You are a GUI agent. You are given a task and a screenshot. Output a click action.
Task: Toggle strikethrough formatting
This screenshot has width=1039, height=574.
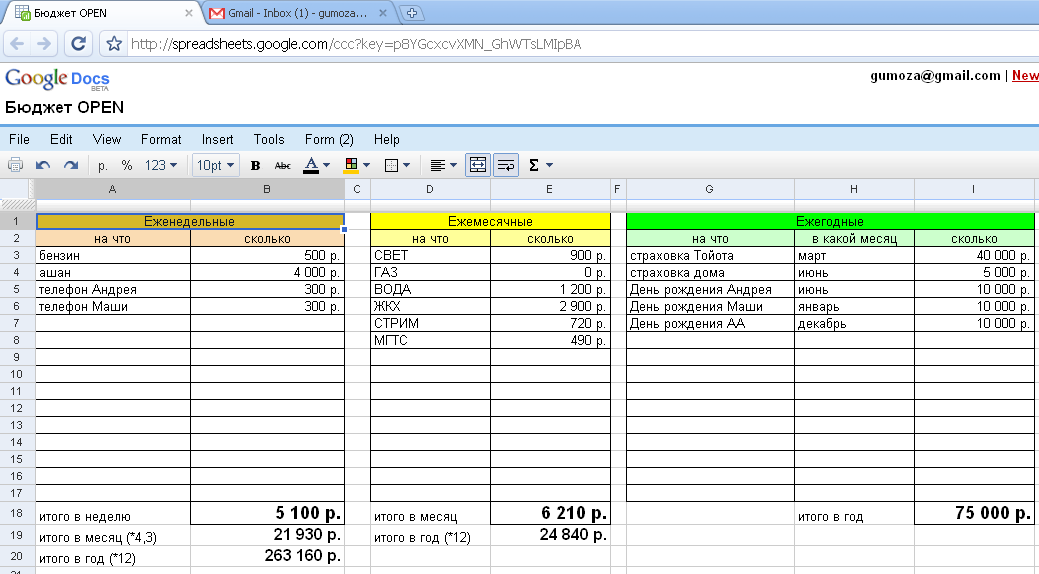[x=282, y=166]
